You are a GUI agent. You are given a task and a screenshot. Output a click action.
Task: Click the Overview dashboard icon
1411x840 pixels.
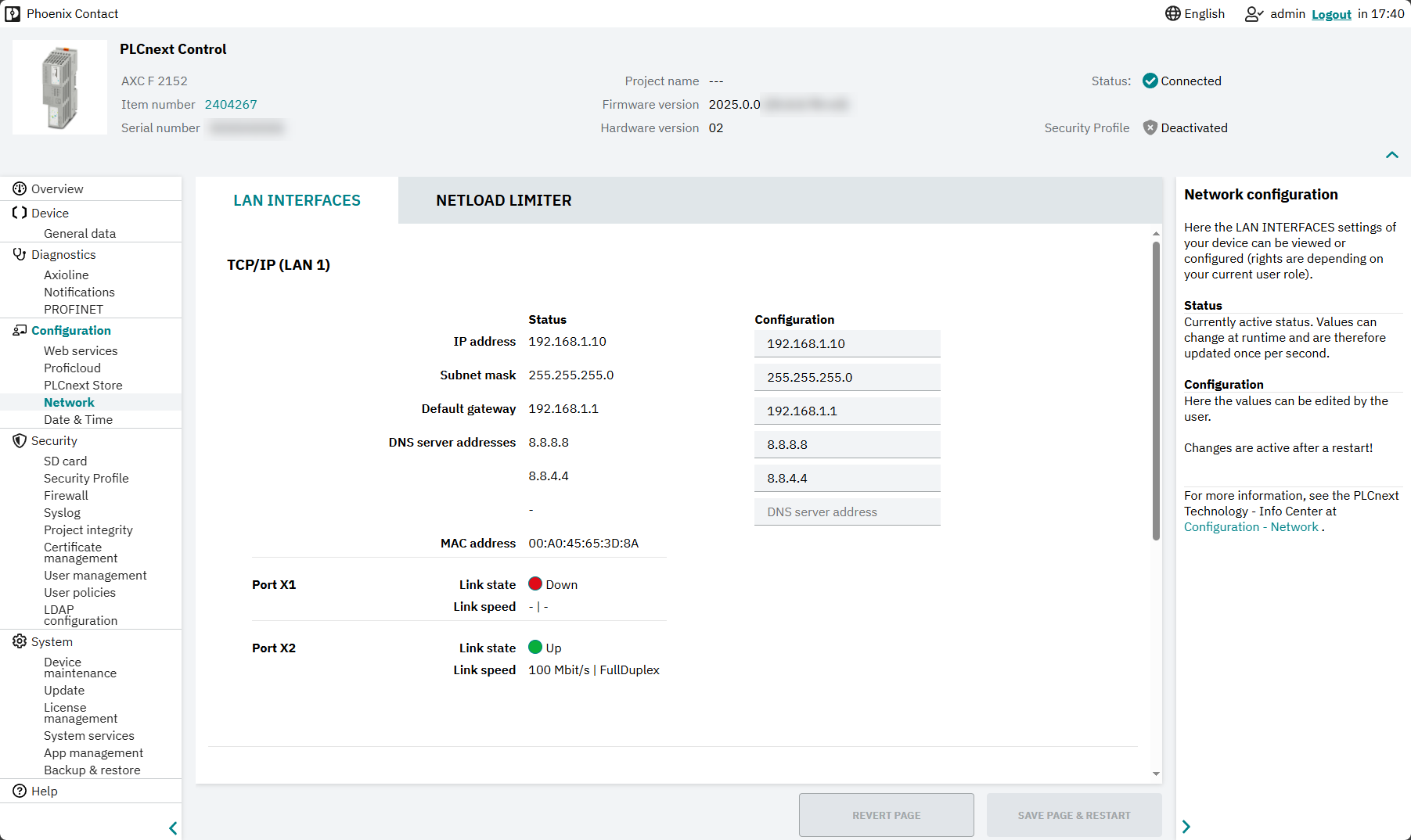20,188
